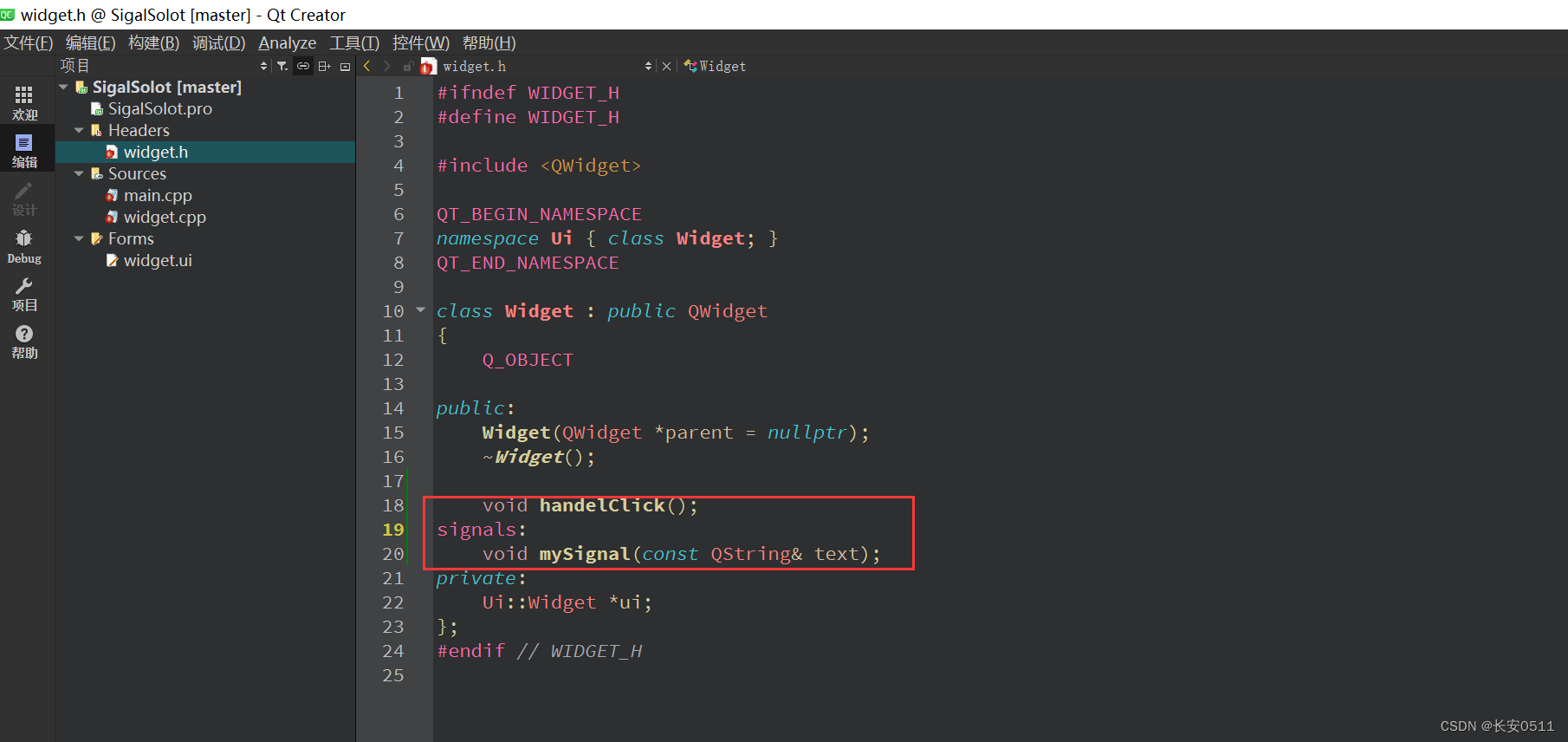Open the Welcome (欢迎) mode
Image resolution: width=1568 pixels, height=742 pixels.
coord(24,103)
